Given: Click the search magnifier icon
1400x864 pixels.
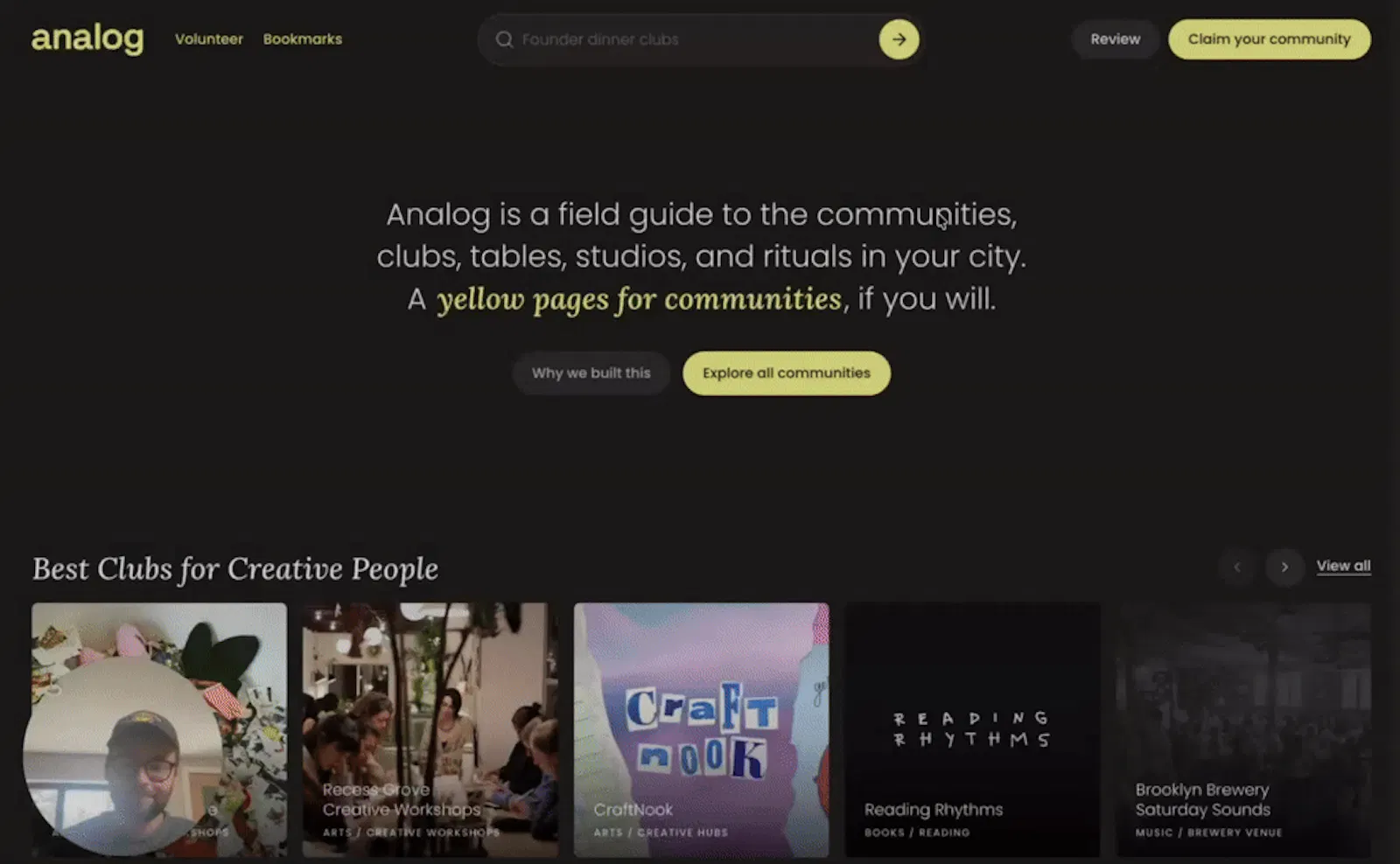Looking at the screenshot, I should click(504, 39).
